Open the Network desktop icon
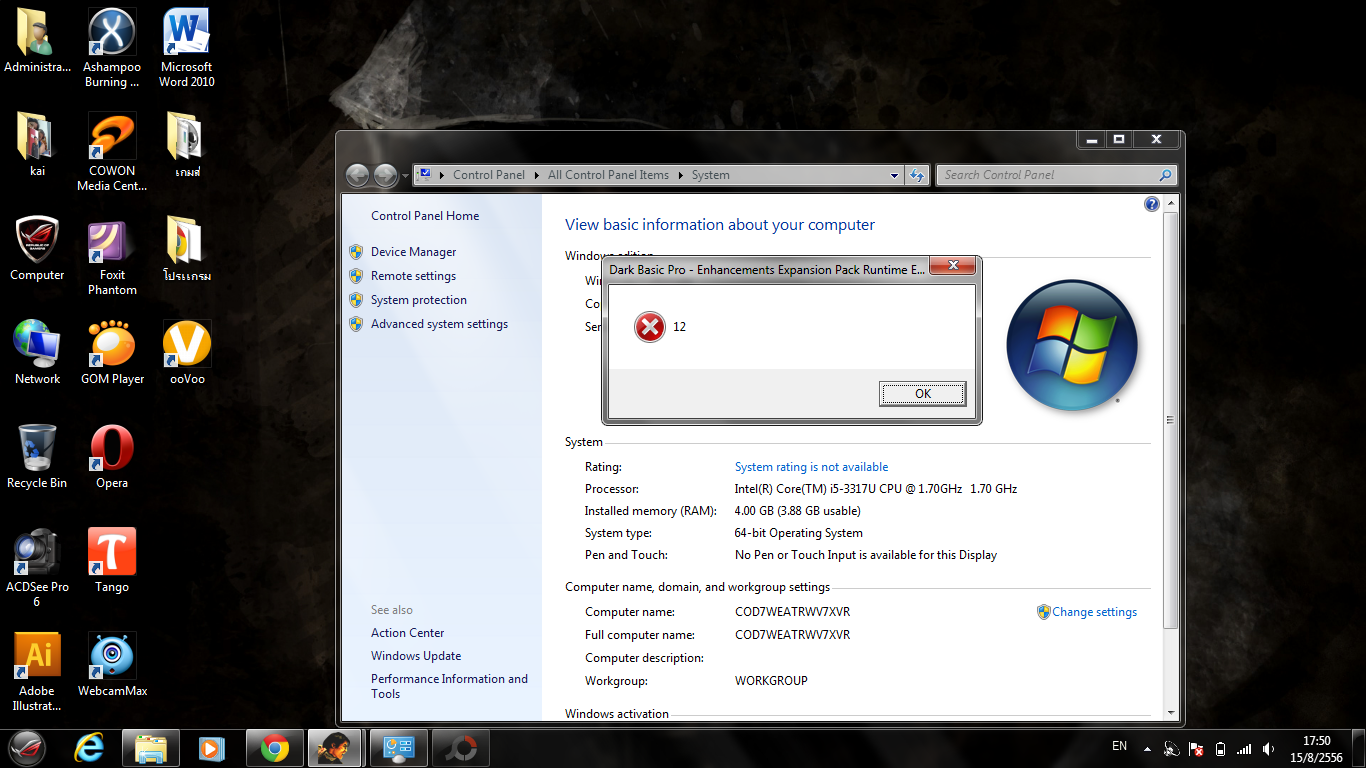This screenshot has width=1366, height=768. pos(37,353)
